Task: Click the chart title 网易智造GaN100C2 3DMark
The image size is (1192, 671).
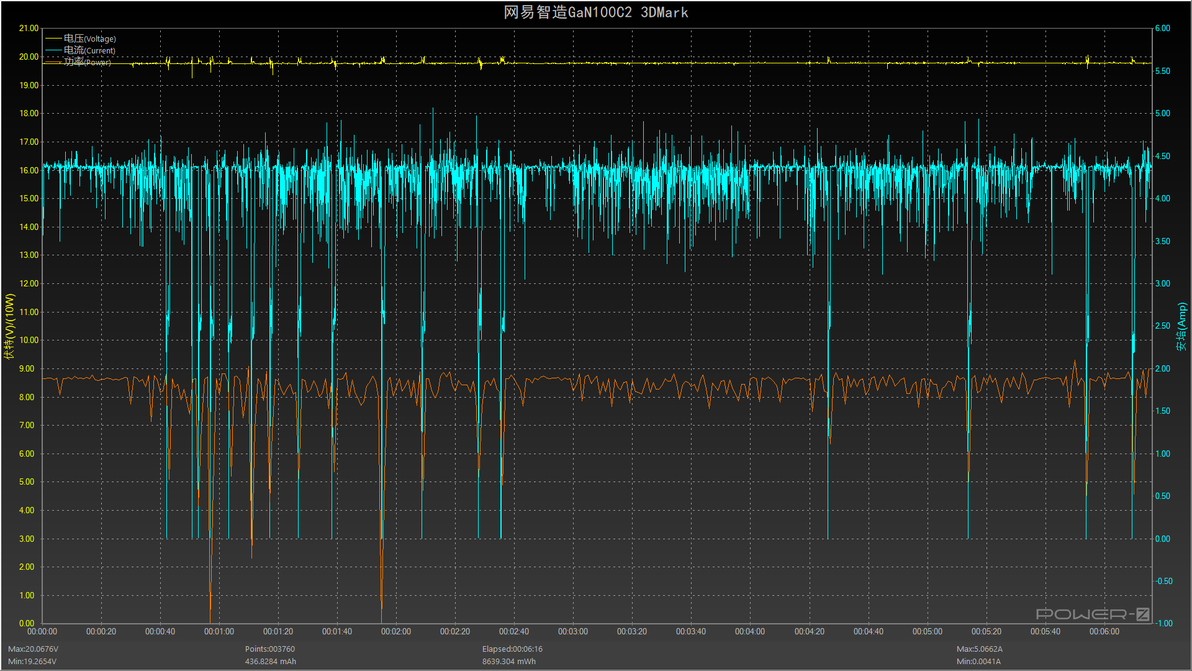Action: (596, 12)
